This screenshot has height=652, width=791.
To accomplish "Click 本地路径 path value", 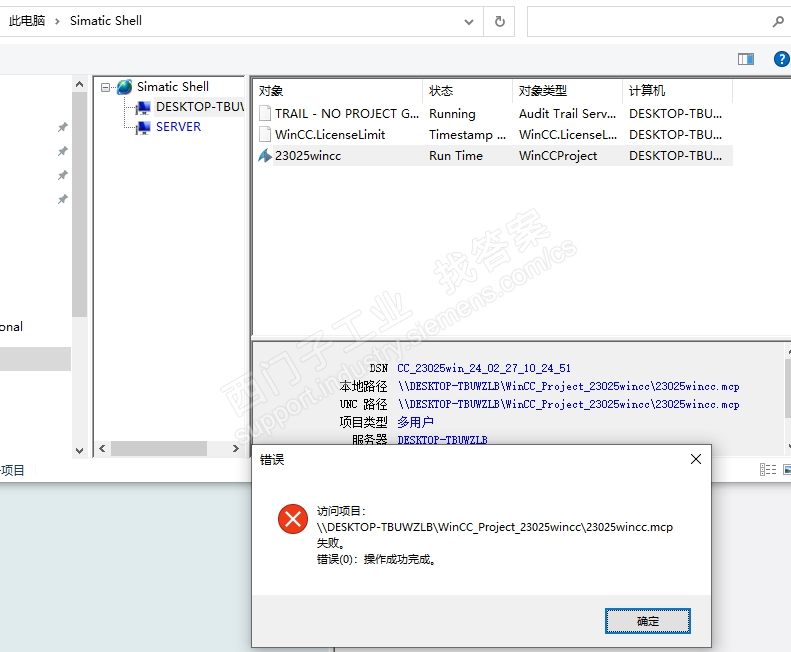I will (569, 386).
